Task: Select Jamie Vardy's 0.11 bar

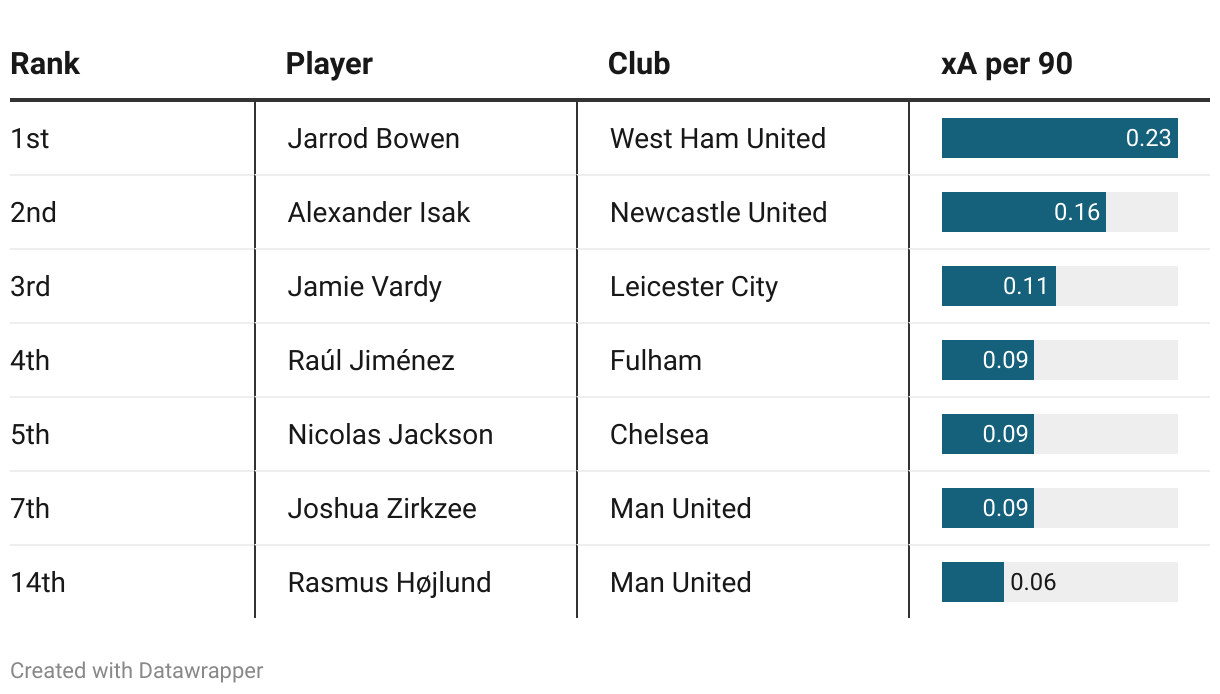Action: tap(999, 286)
